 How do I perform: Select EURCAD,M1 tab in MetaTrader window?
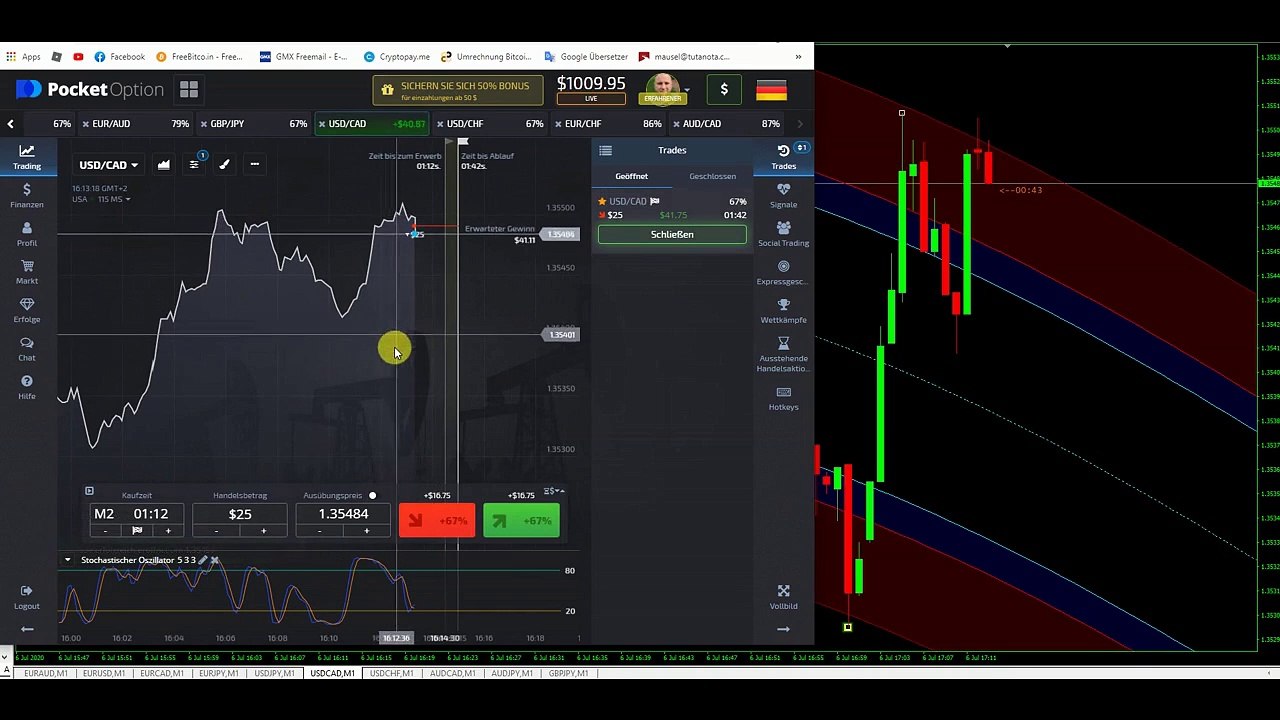click(x=162, y=674)
